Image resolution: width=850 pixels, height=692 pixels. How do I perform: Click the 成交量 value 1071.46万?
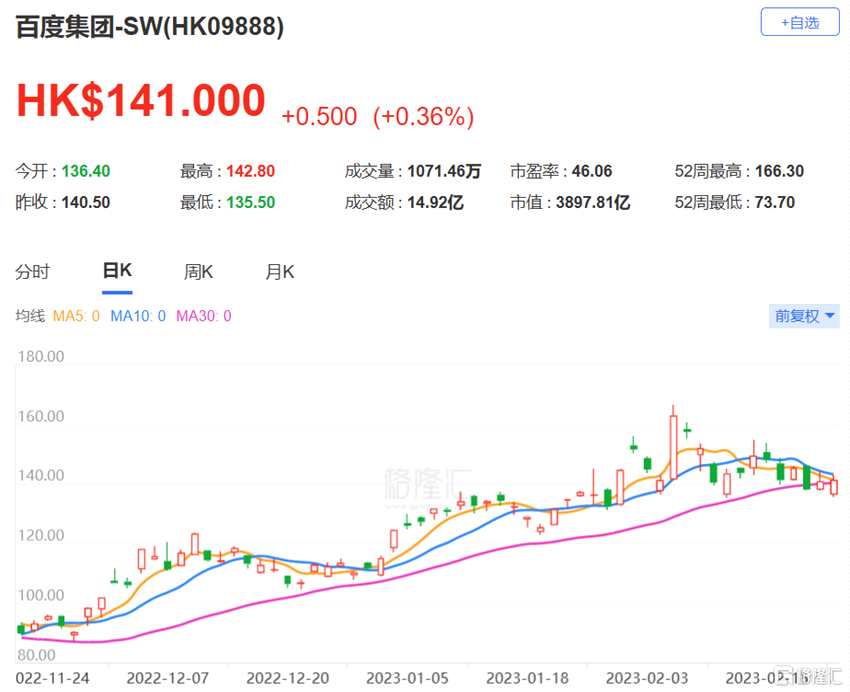(x=444, y=171)
